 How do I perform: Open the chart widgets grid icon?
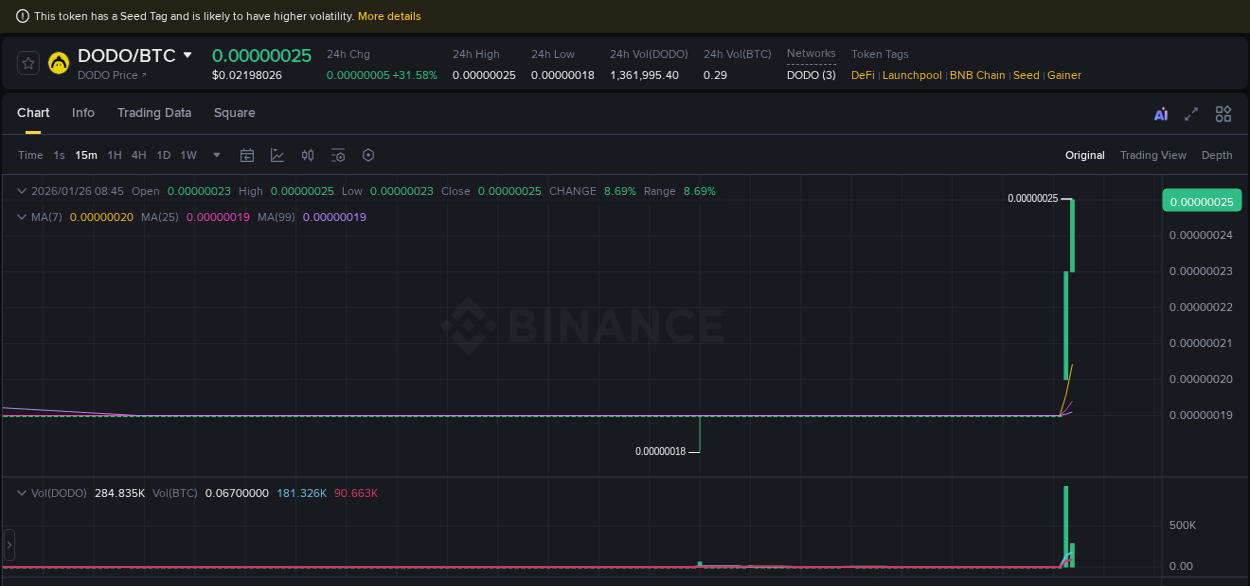1223,114
